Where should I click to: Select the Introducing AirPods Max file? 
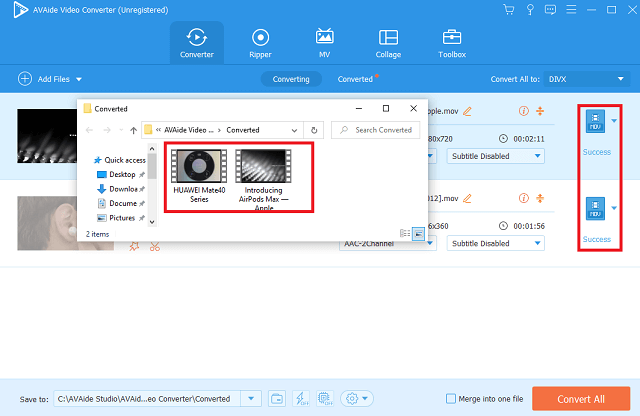pyautogui.click(x=263, y=180)
